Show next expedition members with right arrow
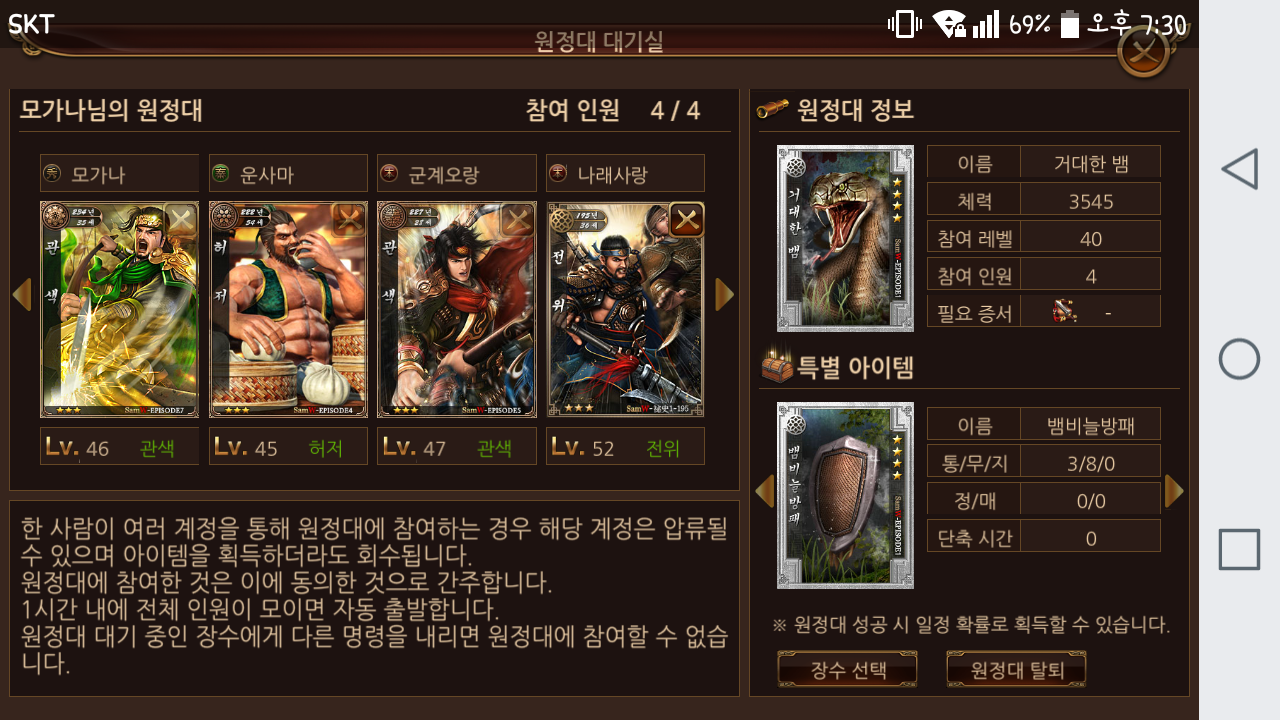 725,294
